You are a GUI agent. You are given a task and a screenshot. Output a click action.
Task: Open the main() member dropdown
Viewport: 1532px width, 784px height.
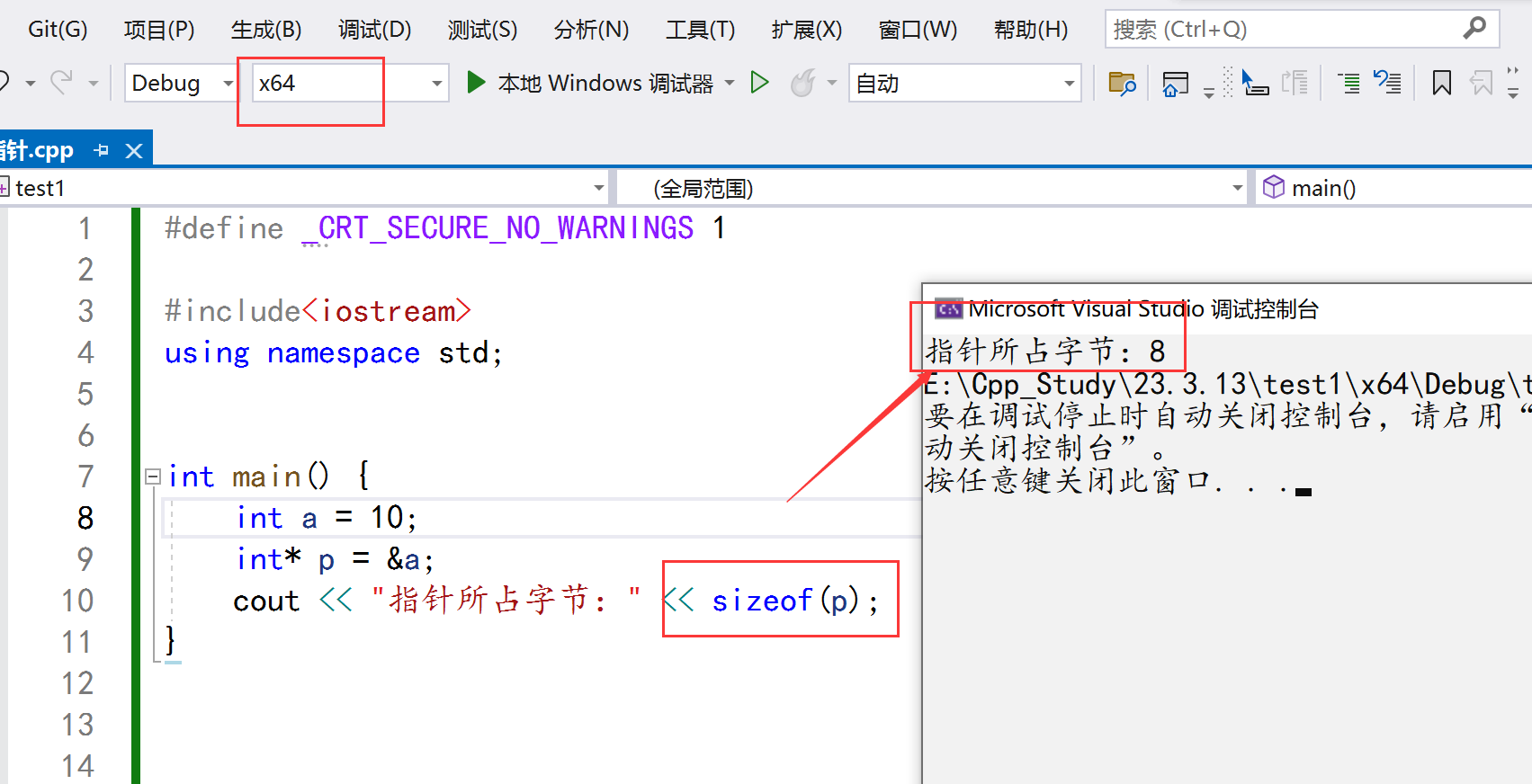1393,188
